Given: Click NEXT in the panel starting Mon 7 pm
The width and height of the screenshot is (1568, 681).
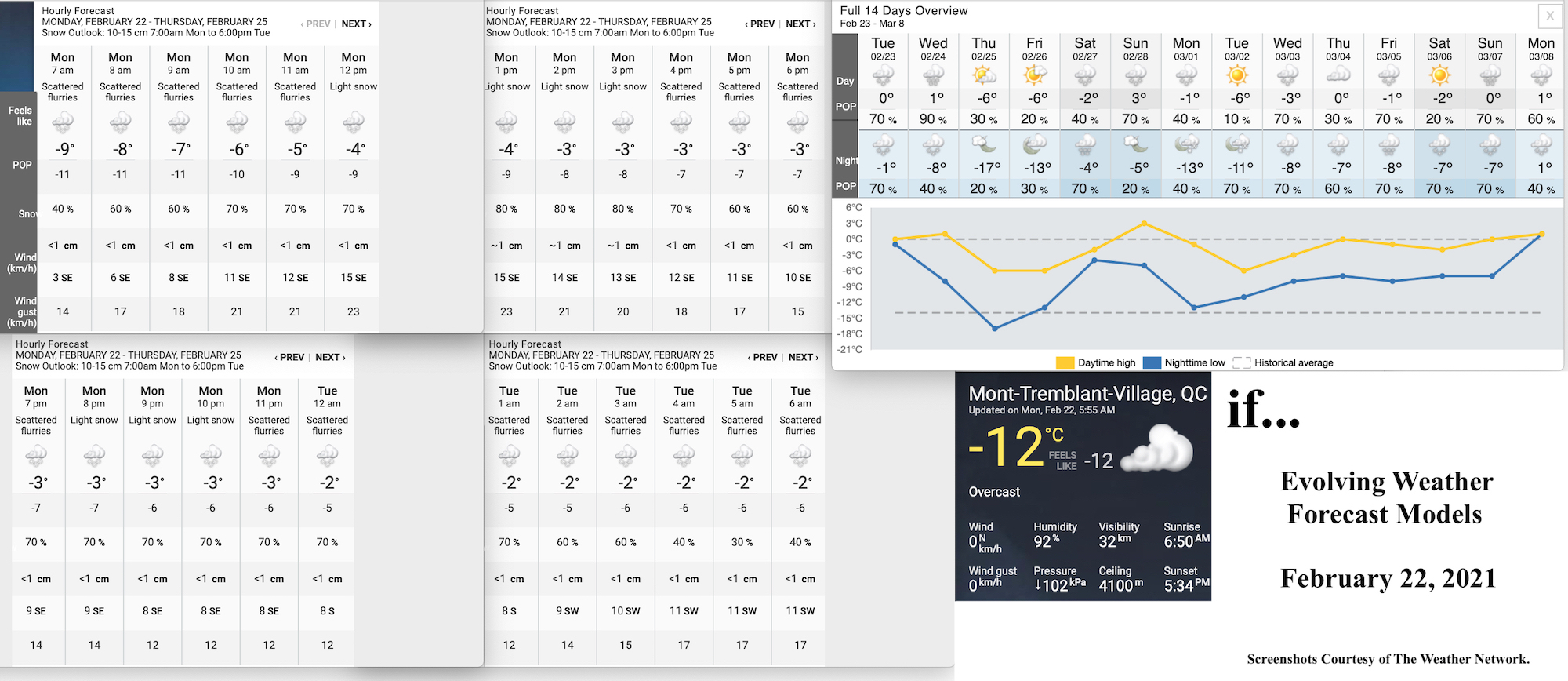Looking at the screenshot, I should tap(330, 358).
